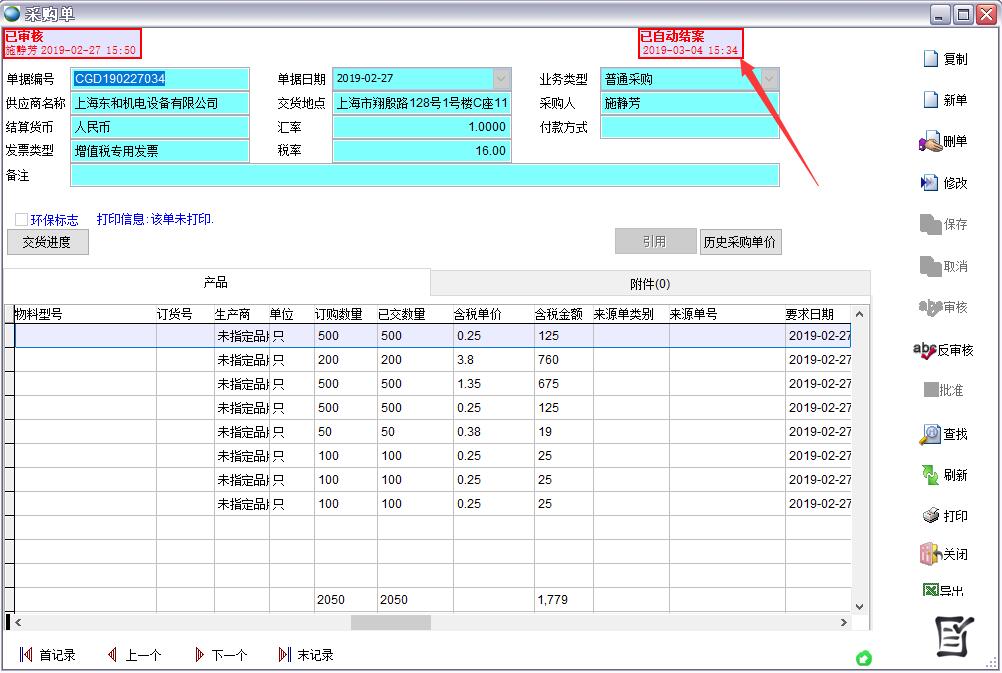Refresh the order with 刷新
Image resolution: width=1002 pixels, height=673 pixels.
[x=930, y=475]
